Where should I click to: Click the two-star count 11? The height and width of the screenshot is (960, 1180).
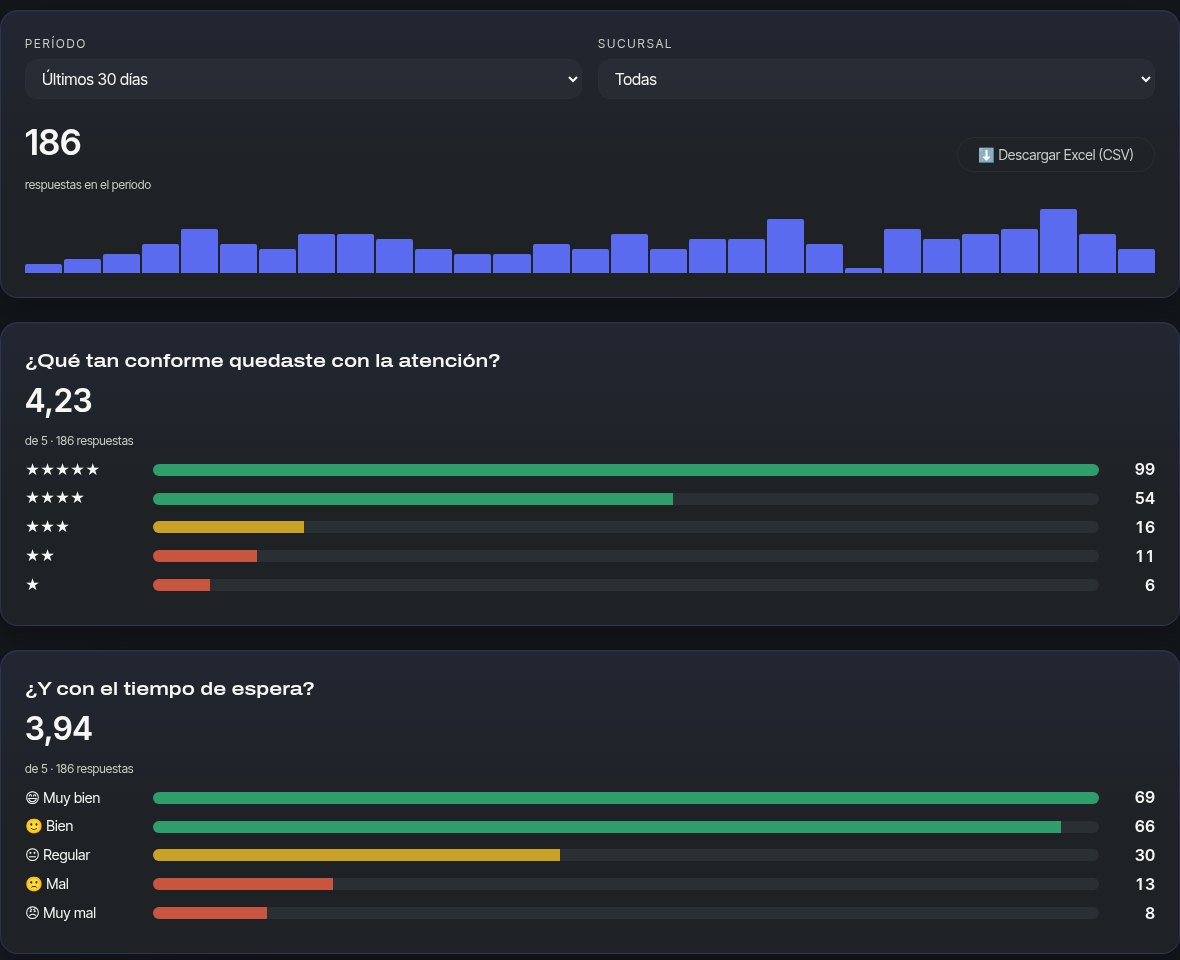tap(1145, 556)
